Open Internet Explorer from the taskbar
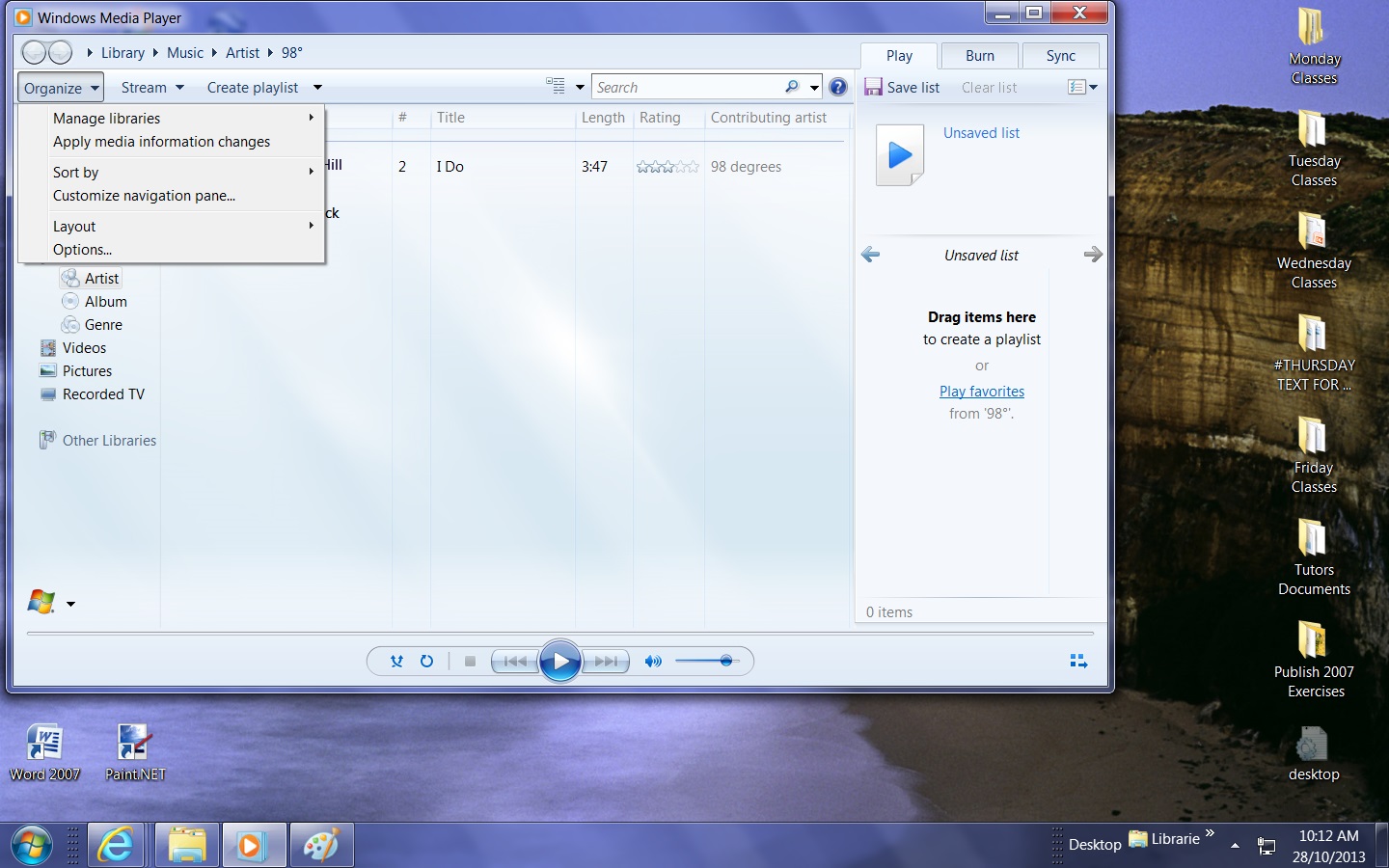This screenshot has width=1389, height=868. pyautogui.click(x=116, y=846)
